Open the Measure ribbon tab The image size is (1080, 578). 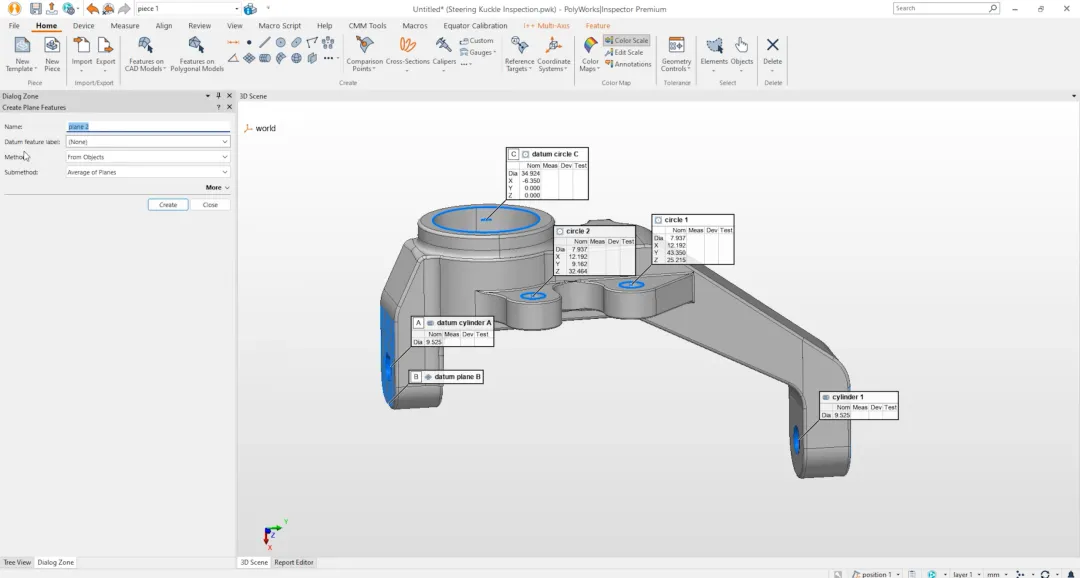pos(125,26)
